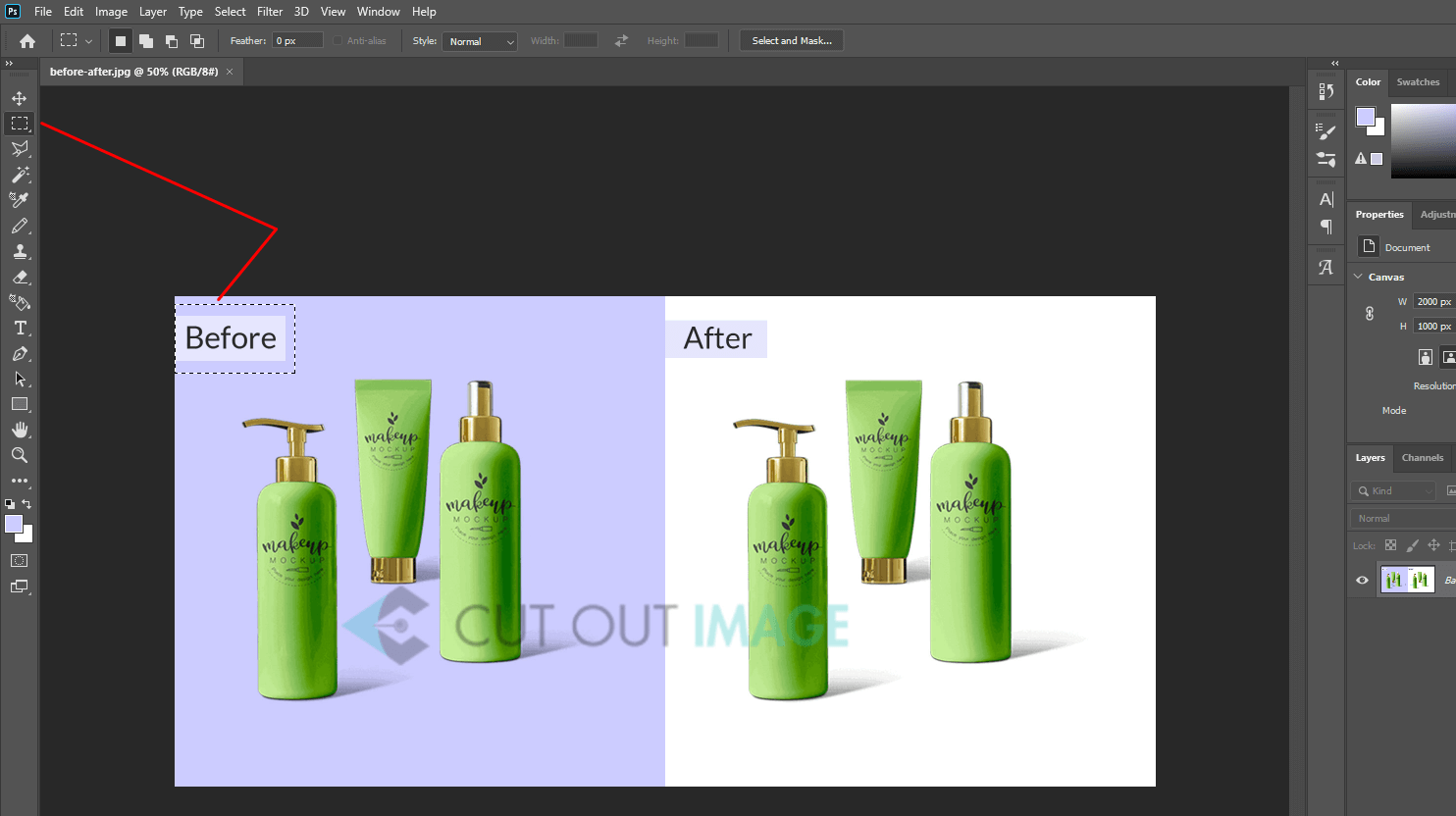Select the Move tool
The width and height of the screenshot is (1456, 816).
coord(20,98)
